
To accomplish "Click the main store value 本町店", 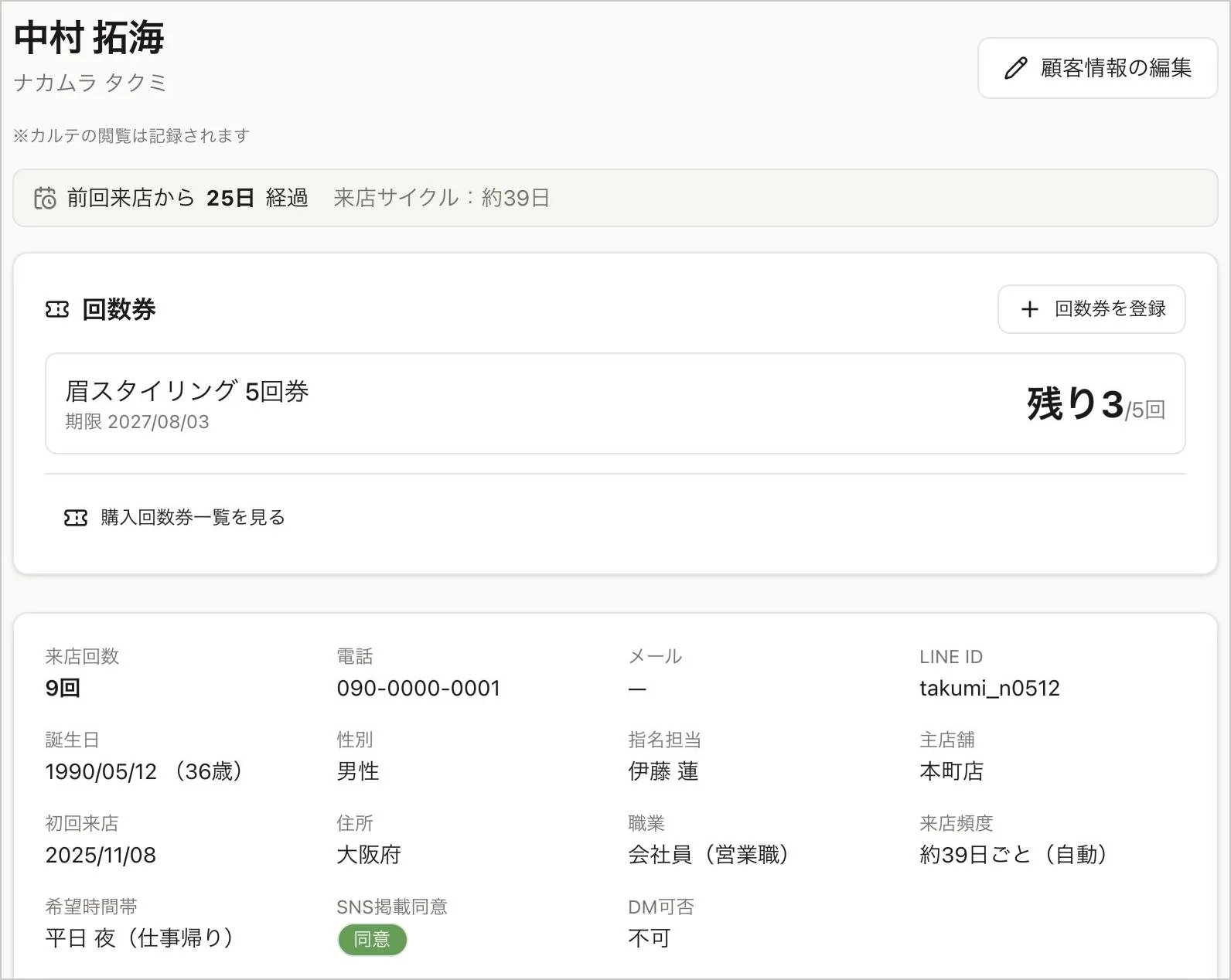I will click(951, 771).
